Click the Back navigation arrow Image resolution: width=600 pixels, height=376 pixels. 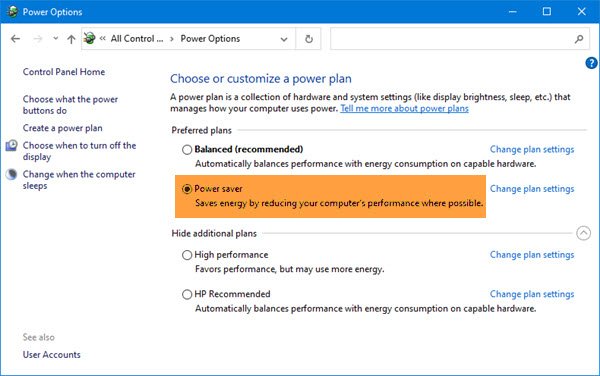coord(15,39)
